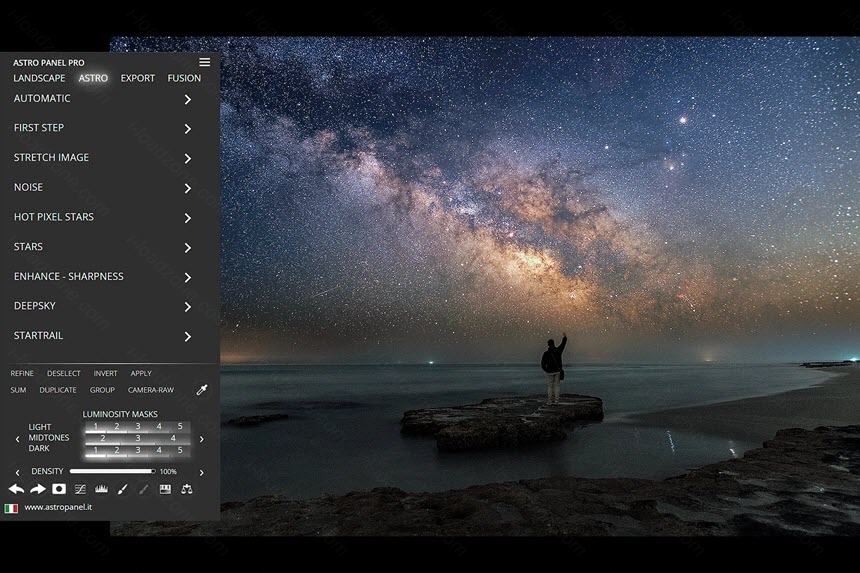This screenshot has width=860, height=573.
Task: Switch to the LANDSCAPE tab
Action: [39, 78]
